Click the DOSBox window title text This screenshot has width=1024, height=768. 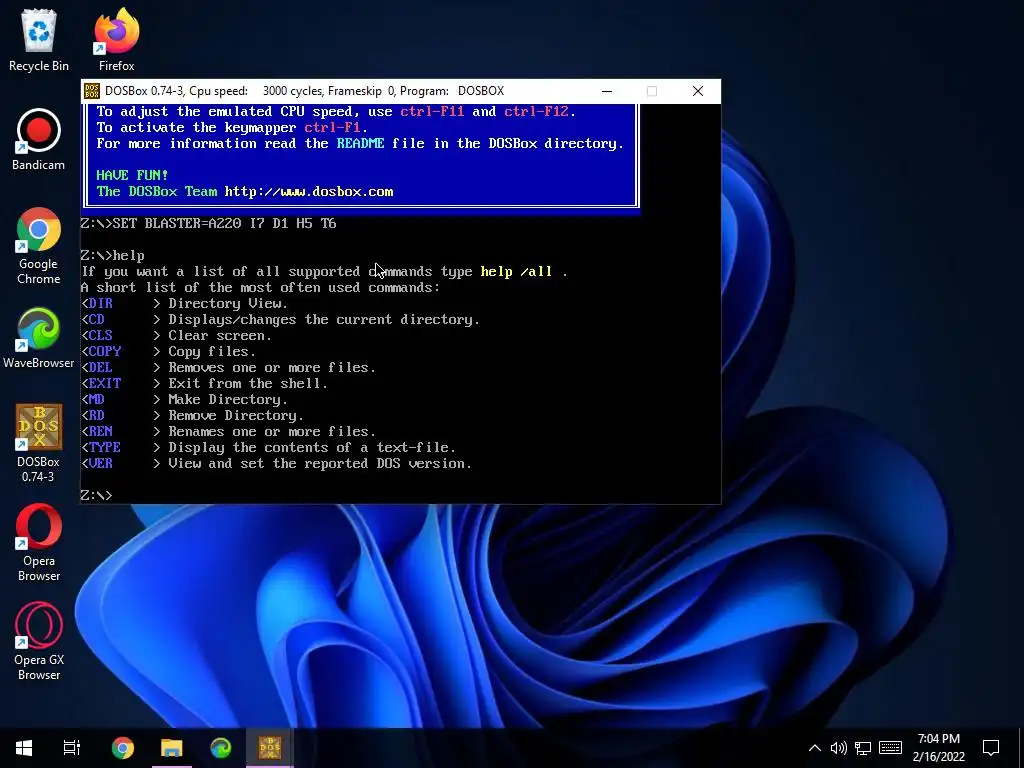click(304, 91)
